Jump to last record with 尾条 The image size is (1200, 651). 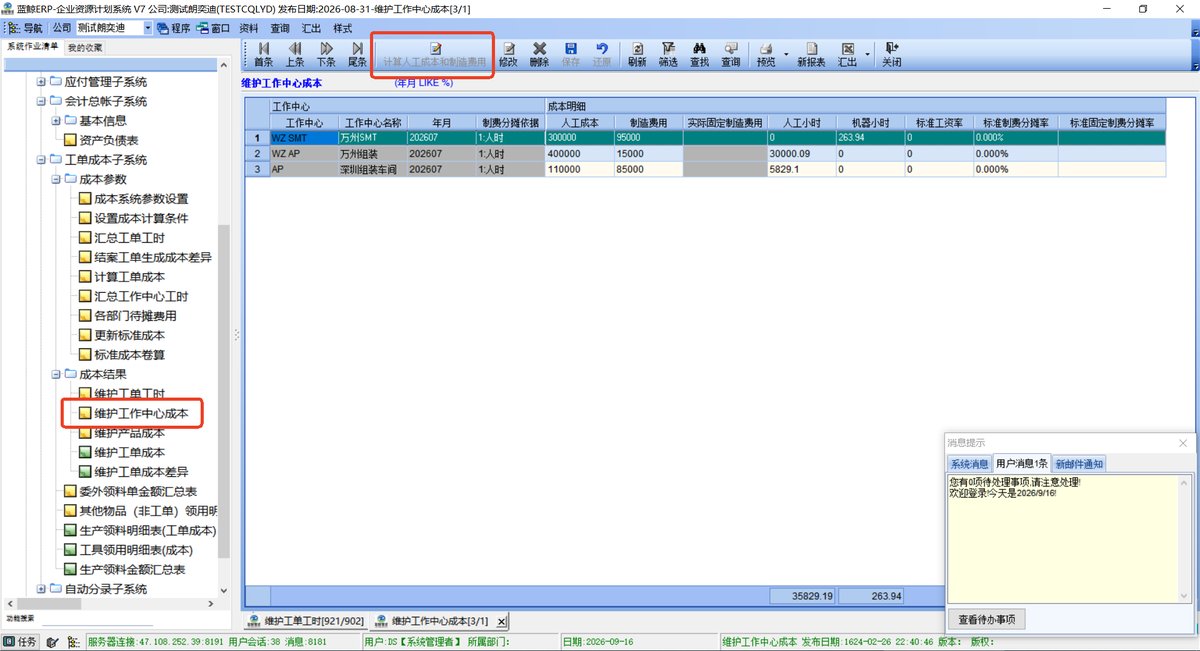[357, 54]
